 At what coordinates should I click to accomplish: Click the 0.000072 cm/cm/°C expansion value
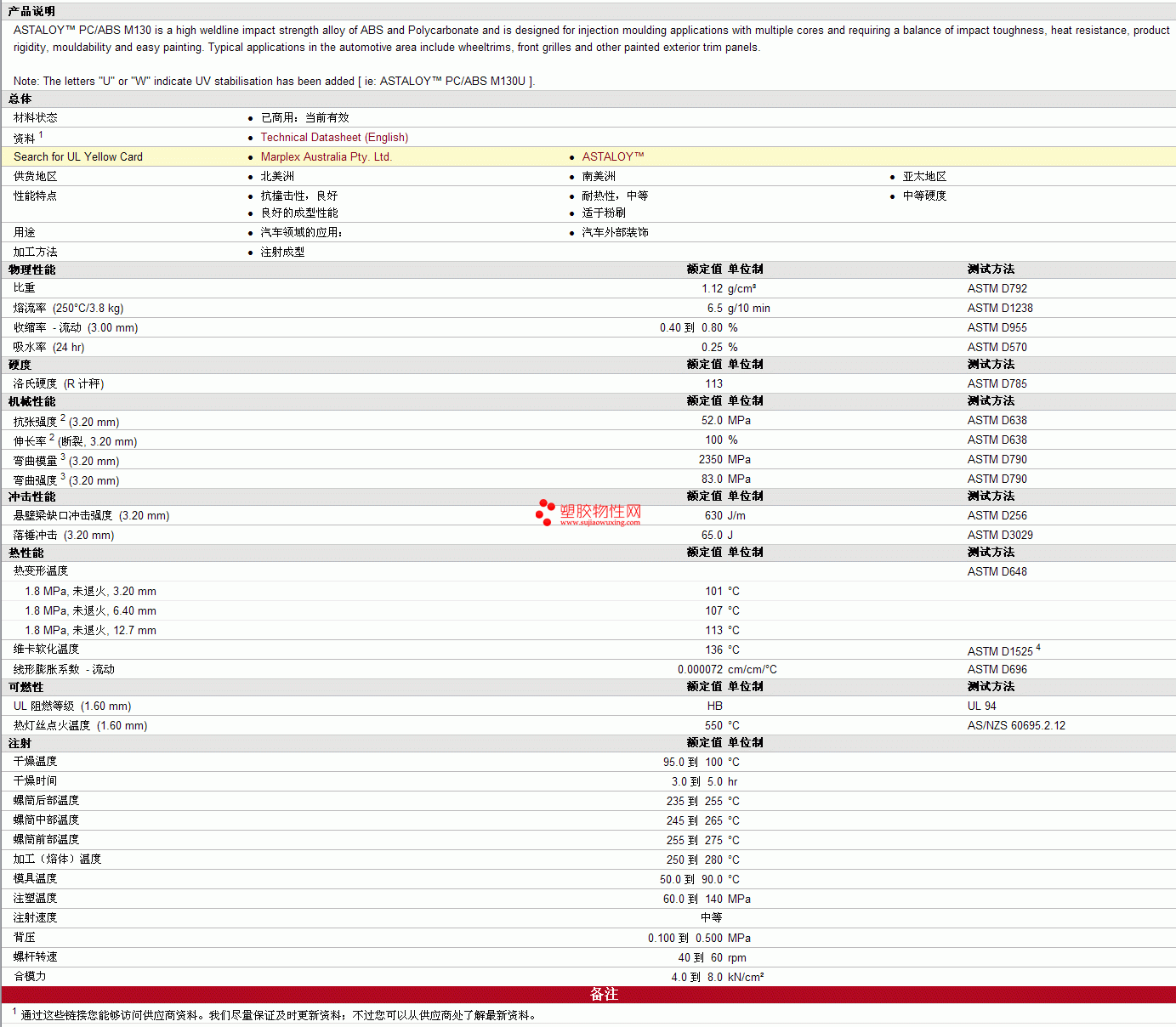727,669
